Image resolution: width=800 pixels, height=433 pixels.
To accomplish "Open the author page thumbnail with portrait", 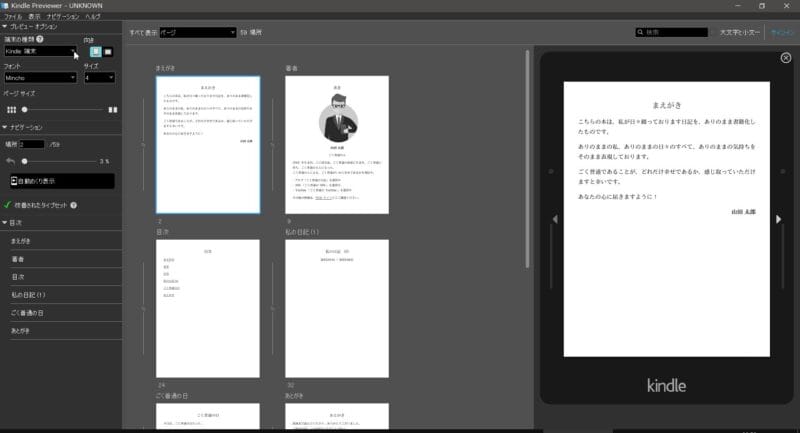I will point(337,145).
